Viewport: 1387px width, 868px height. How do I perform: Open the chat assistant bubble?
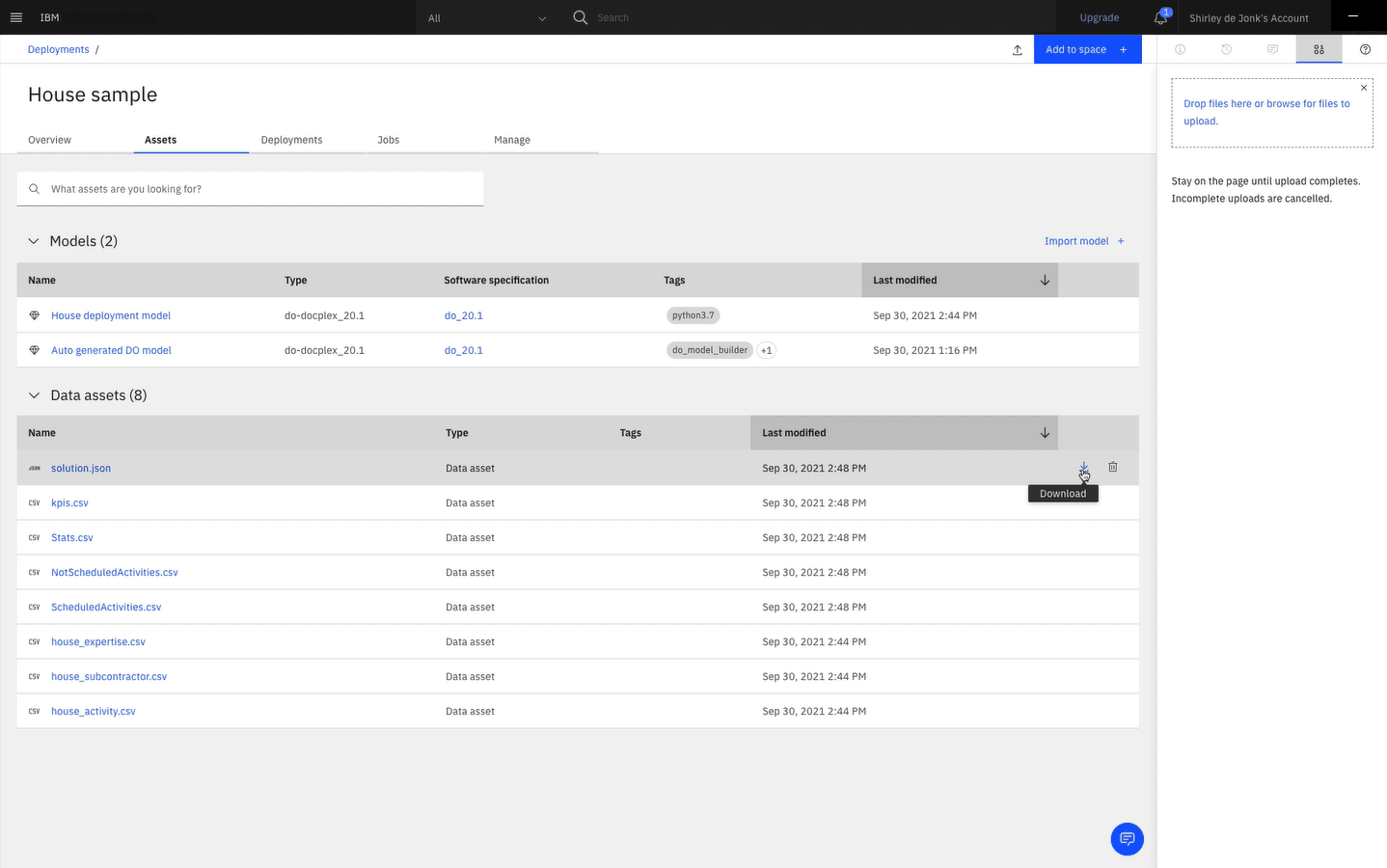(1127, 838)
